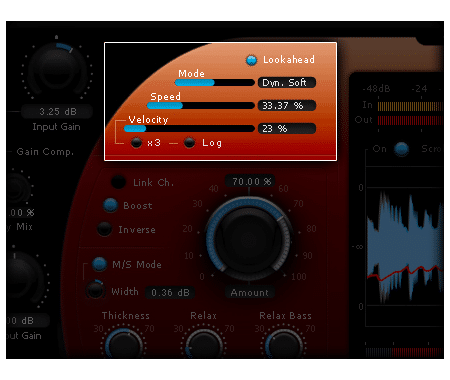Select the 0.36 dB width value field
450x380 pixels.
tap(170, 293)
